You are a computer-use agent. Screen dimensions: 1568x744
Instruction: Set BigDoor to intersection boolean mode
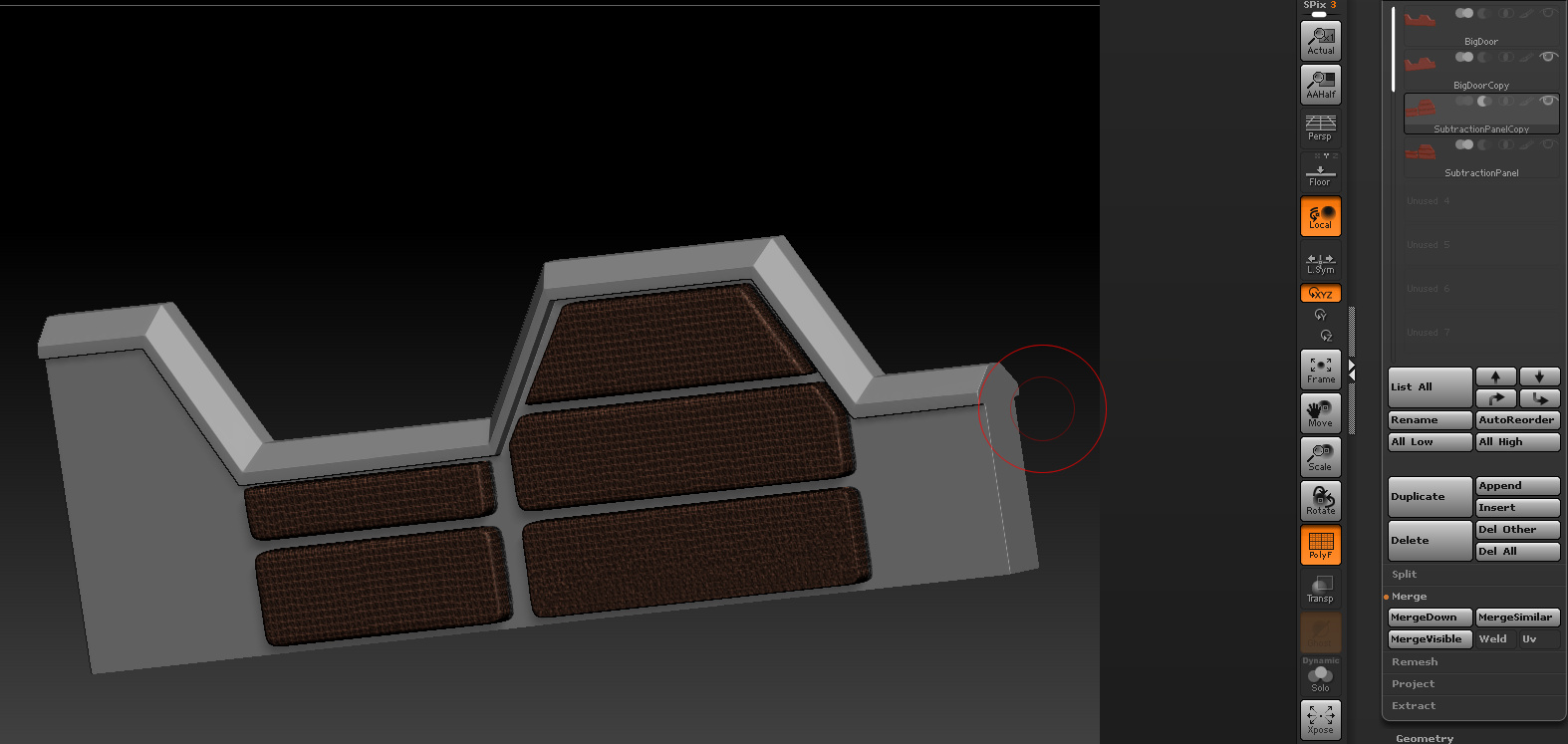point(1506,13)
